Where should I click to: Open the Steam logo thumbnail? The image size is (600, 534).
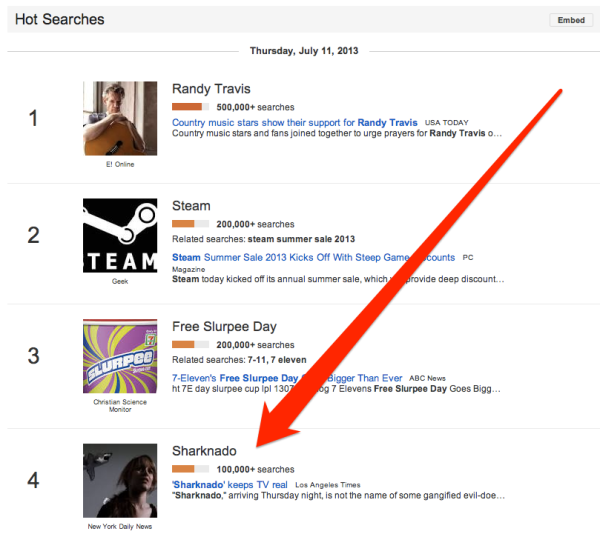point(120,235)
